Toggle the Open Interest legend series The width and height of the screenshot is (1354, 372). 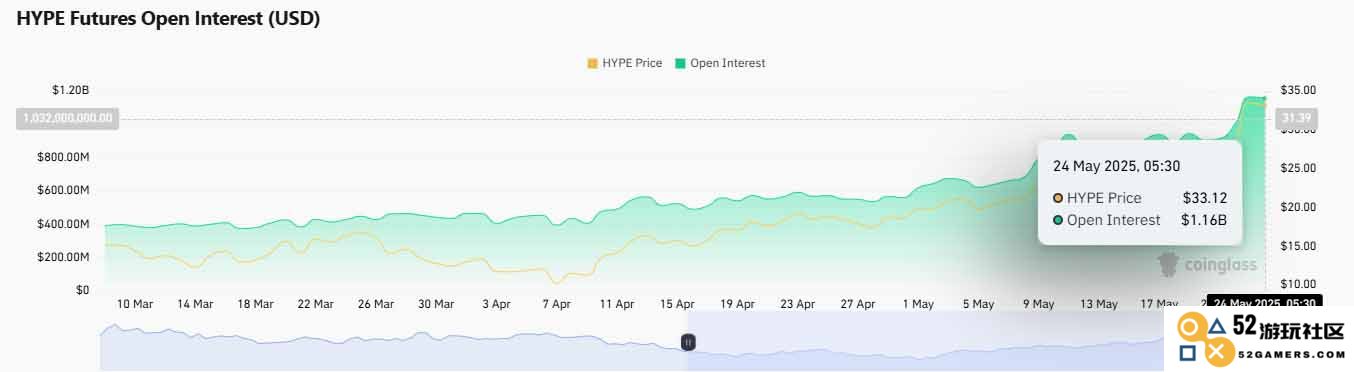(x=720, y=63)
